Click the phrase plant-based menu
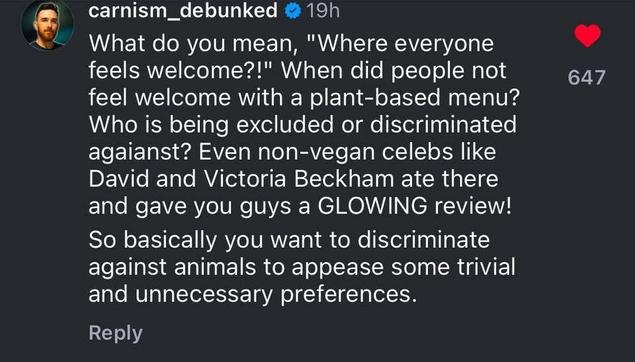 coord(414,98)
